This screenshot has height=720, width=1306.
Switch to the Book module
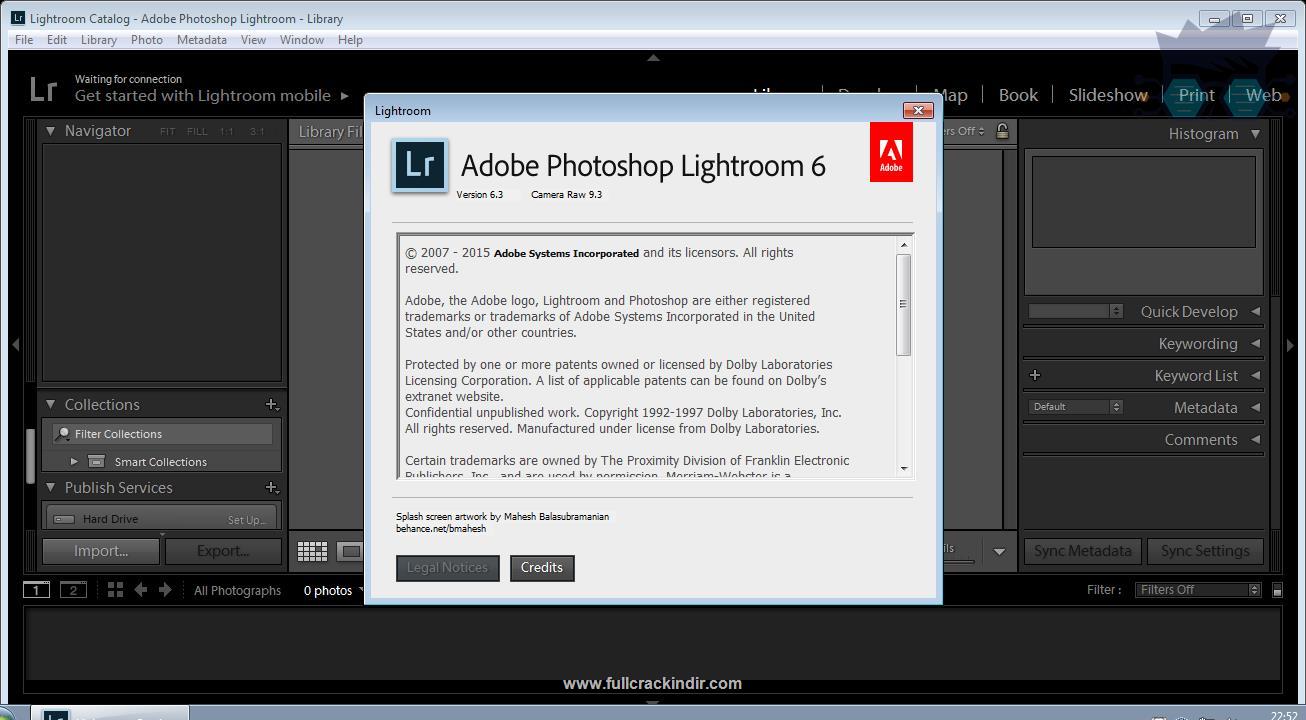point(1018,95)
